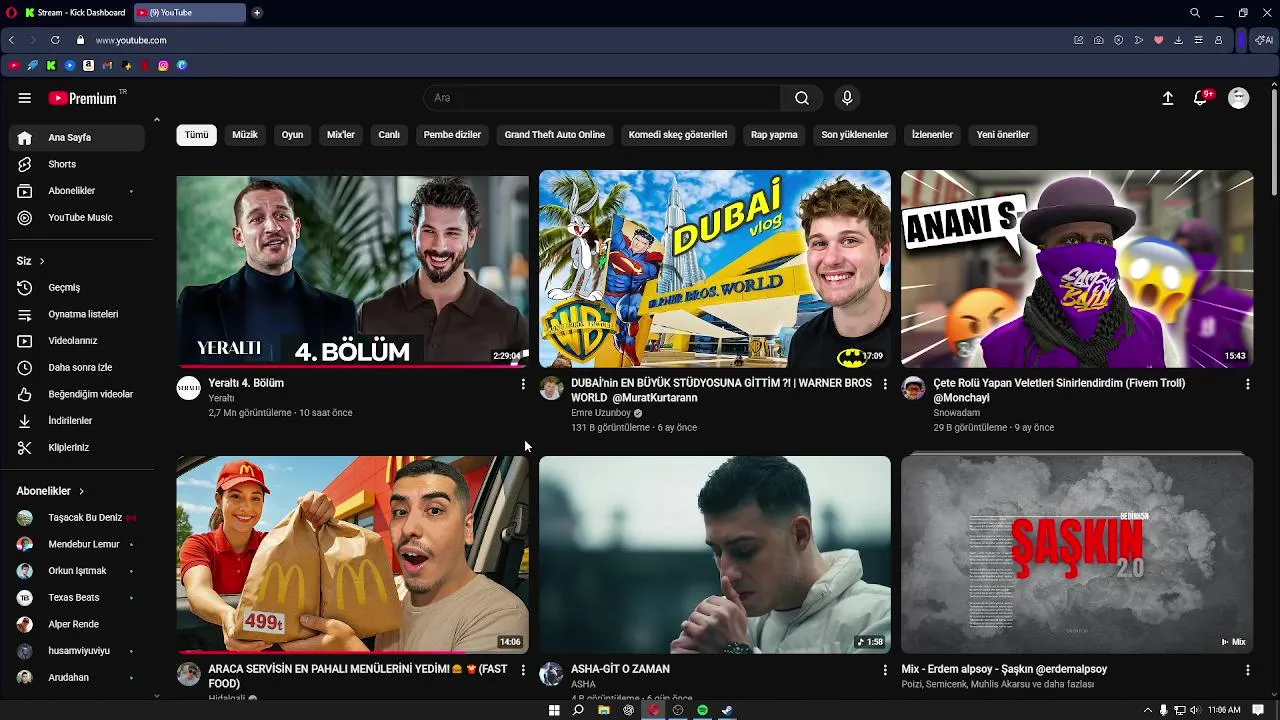Play the McDonald's 499₺ menu thumbnail

tap(352, 555)
